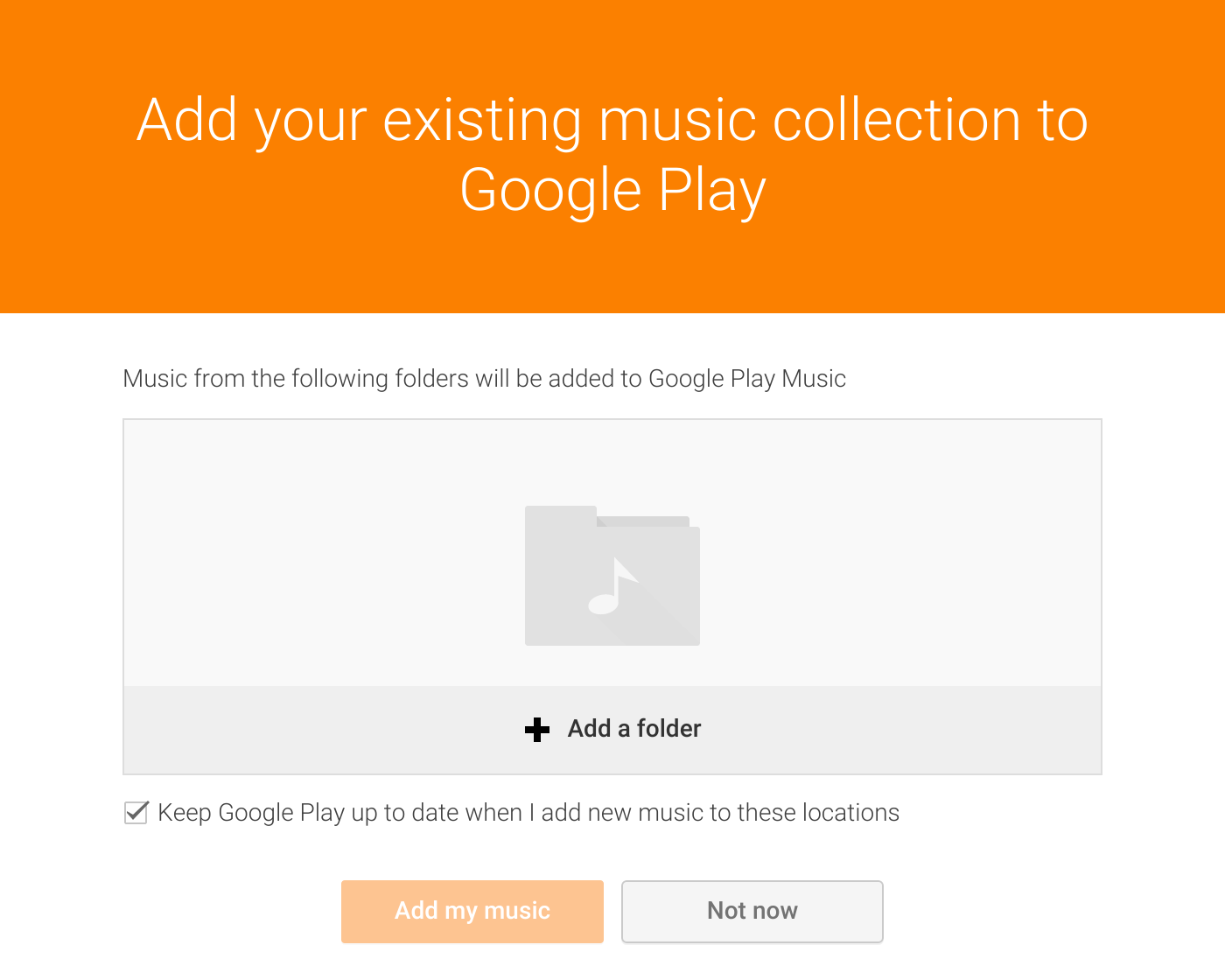Uncheck Keep Google Play up to date
The width and height of the screenshot is (1225, 980).
(x=136, y=813)
